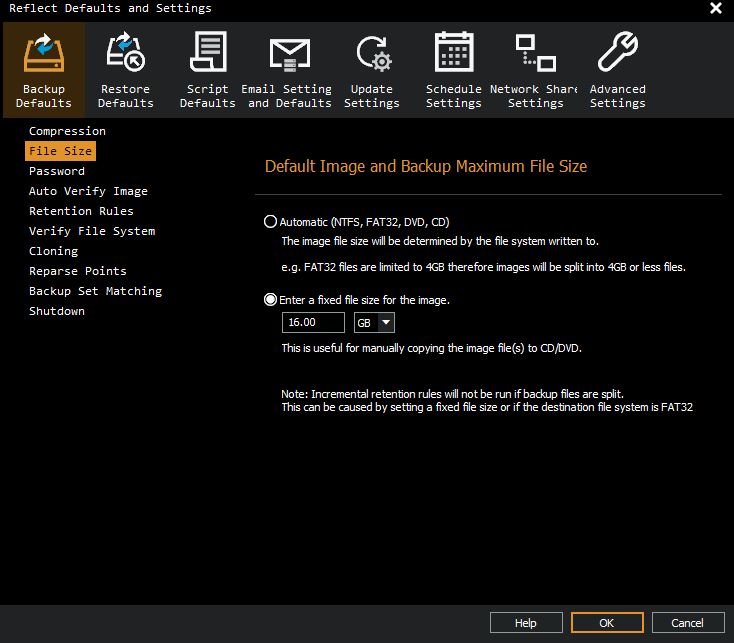Viewport: 734px width, 643px height.
Task: Open Email Setting and Defaults
Action: [290, 70]
